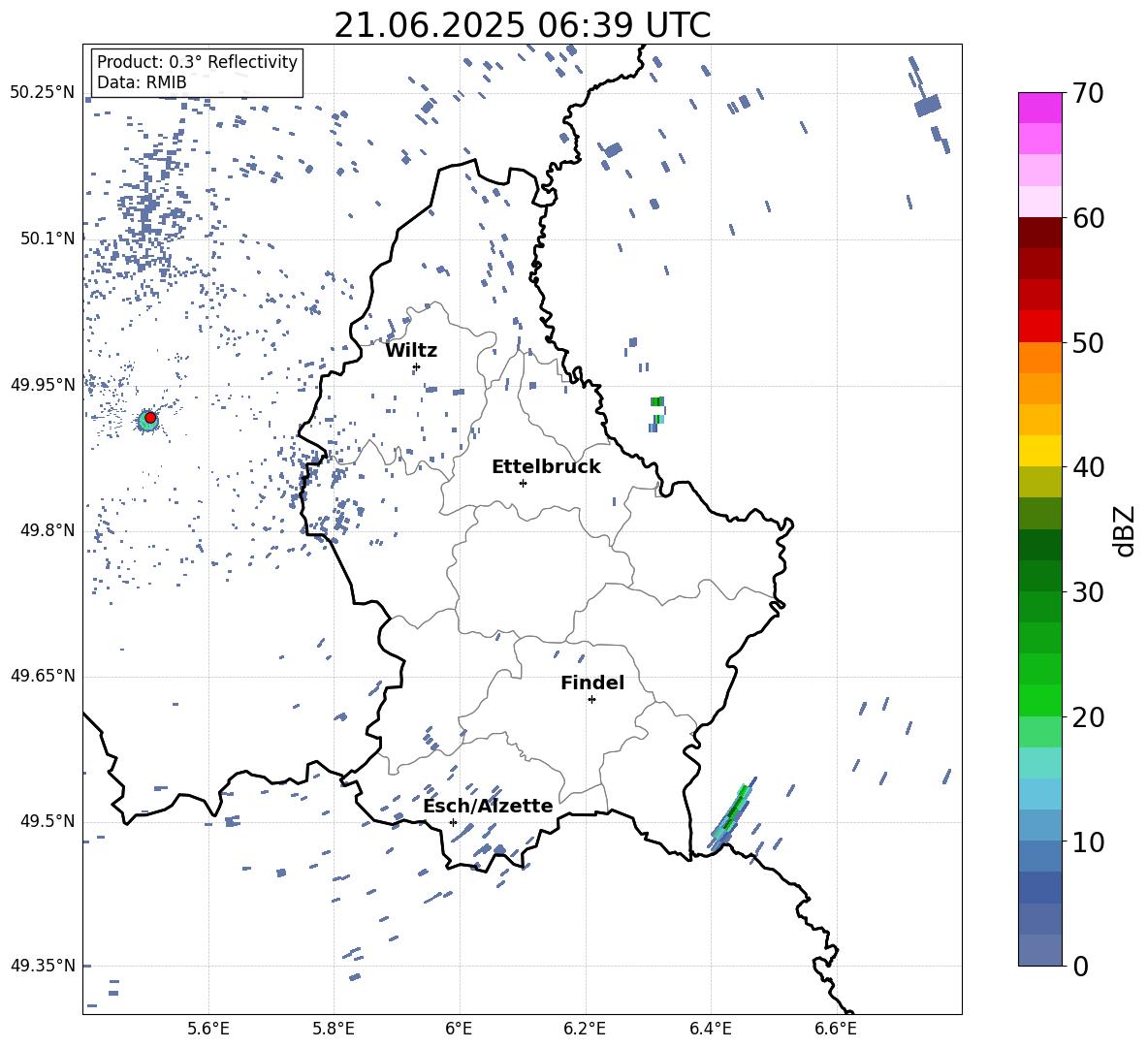
Task: Click the 60 value on the colorbar
Action: coord(1088,218)
